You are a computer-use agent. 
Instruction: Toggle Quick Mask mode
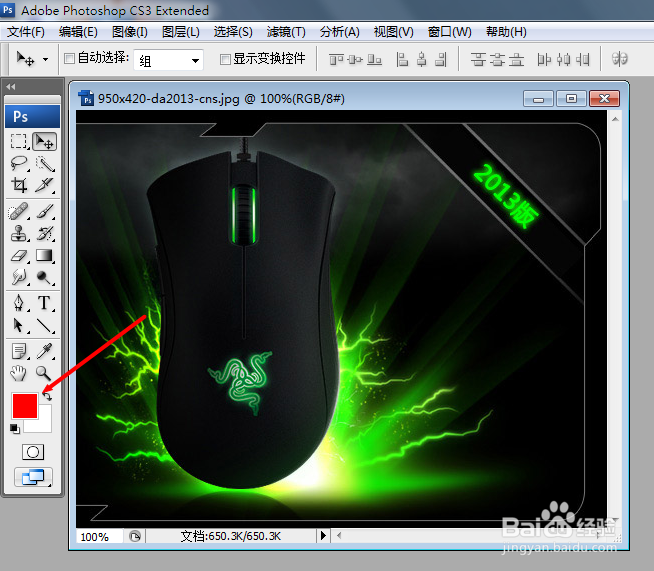click(33, 452)
